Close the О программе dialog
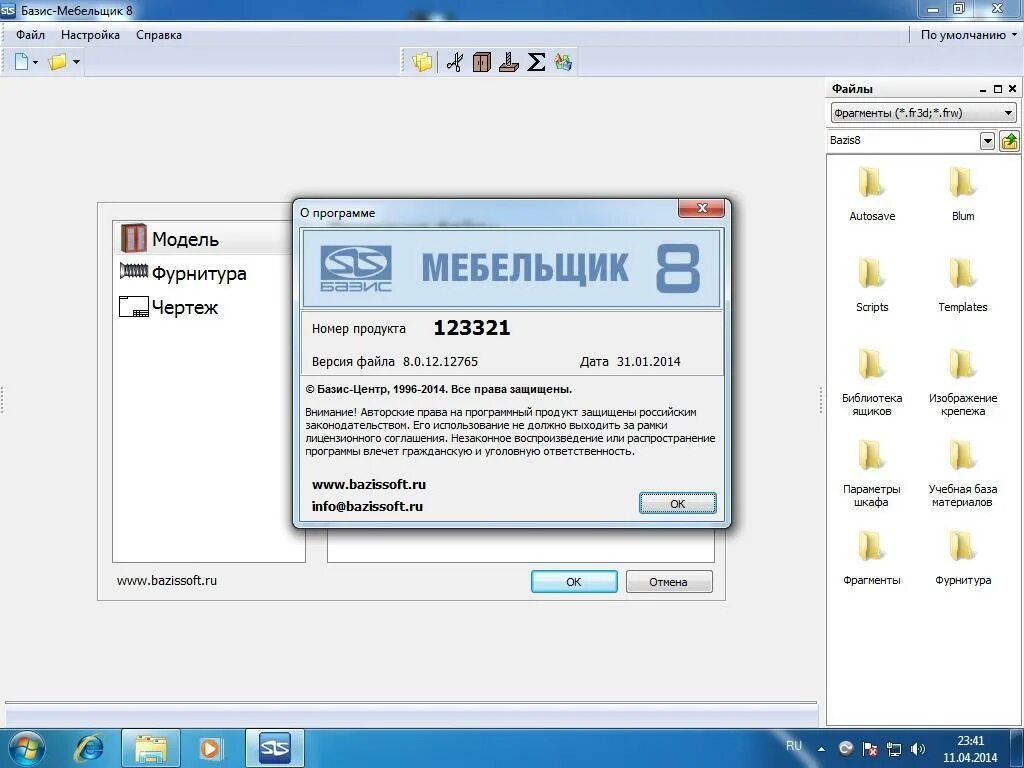 tap(701, 208)
